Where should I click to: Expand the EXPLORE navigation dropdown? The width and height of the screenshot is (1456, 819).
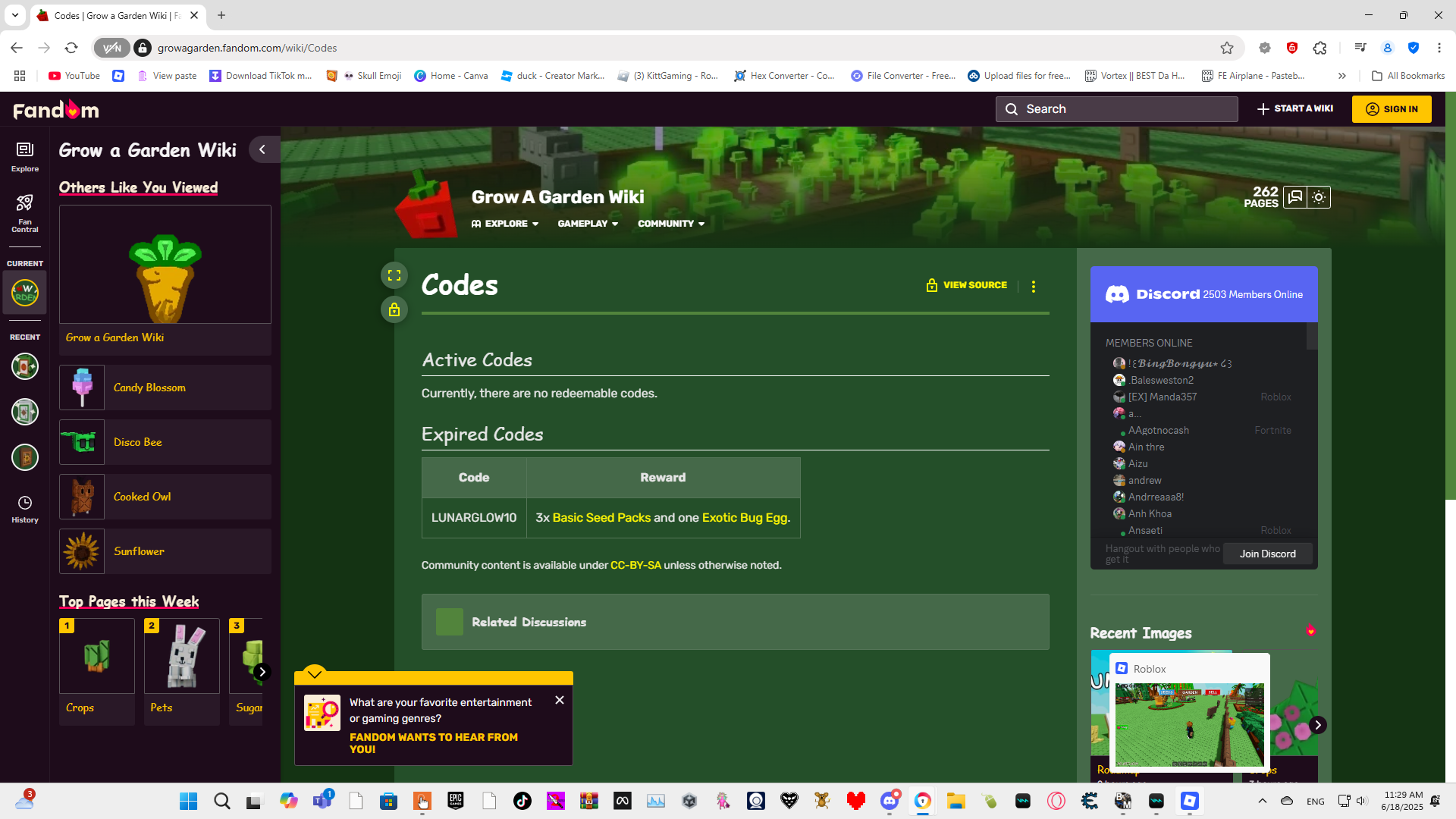505,224
